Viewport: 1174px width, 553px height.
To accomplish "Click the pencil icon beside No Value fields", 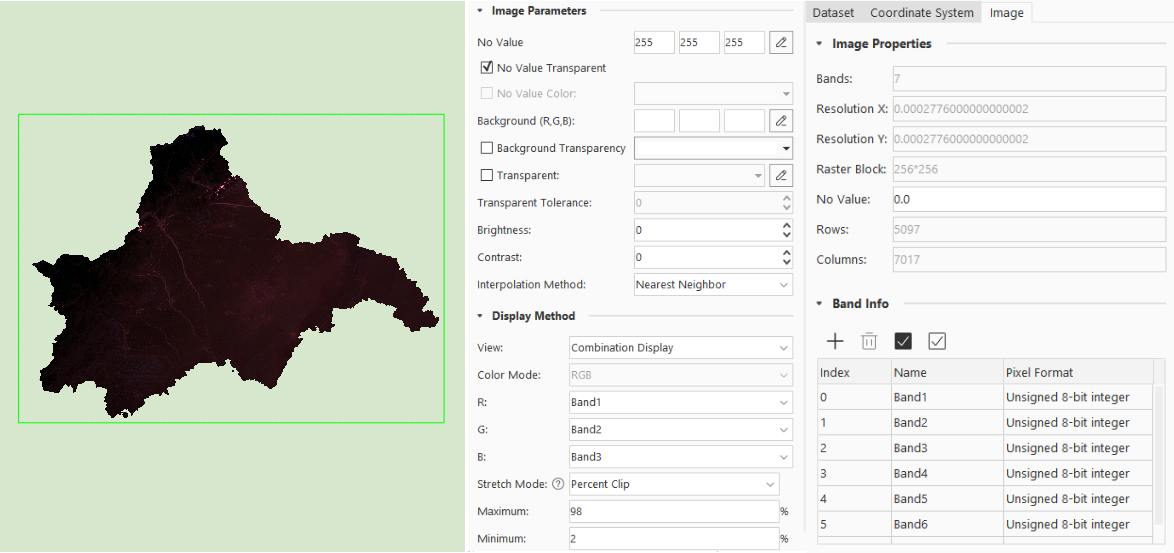I will pyautogui.click(x=781, y=42).
